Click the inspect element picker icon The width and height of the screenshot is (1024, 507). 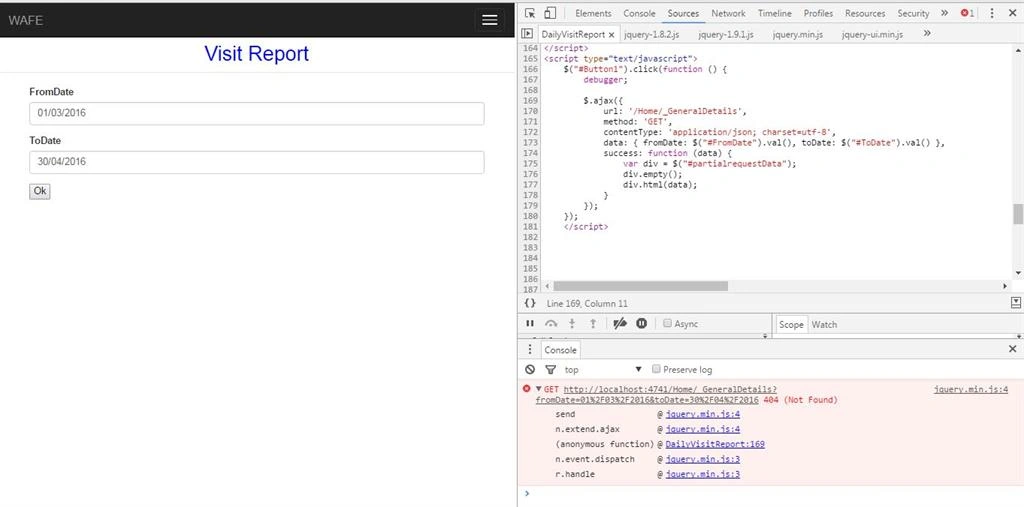pyautogui.click(x=530, y=13)
